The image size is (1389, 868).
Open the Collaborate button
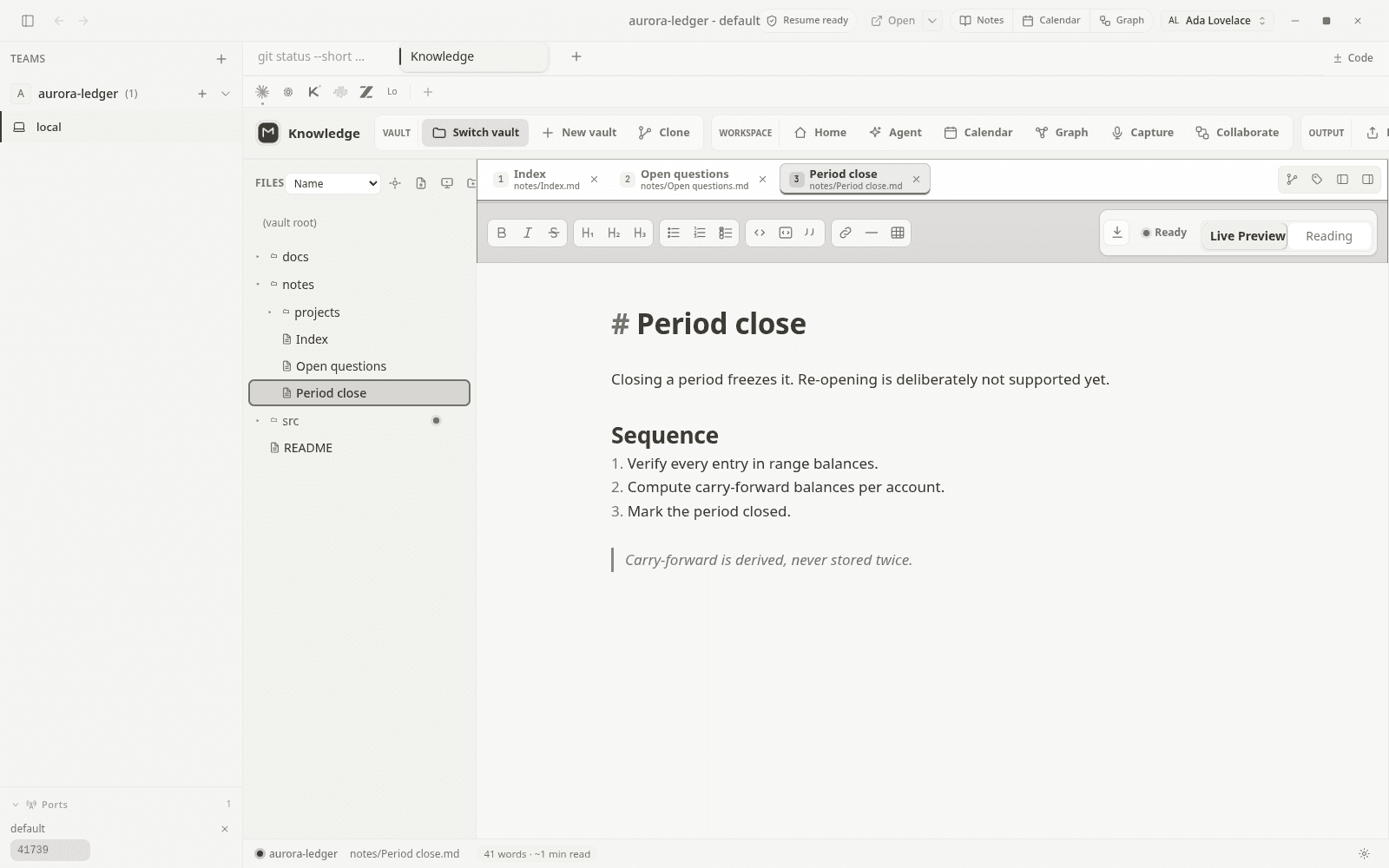1237,133
